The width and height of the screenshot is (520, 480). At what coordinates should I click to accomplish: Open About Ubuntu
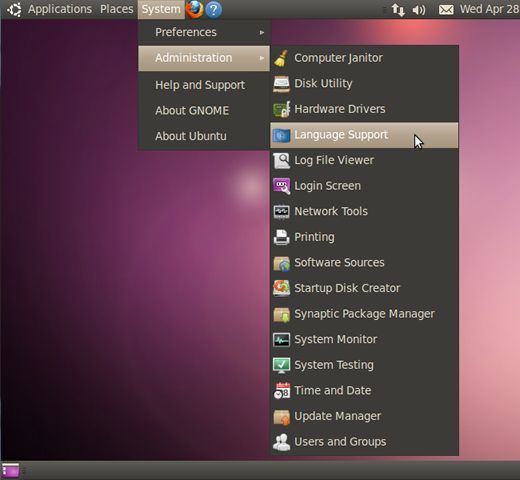click(x=204, y=136)
